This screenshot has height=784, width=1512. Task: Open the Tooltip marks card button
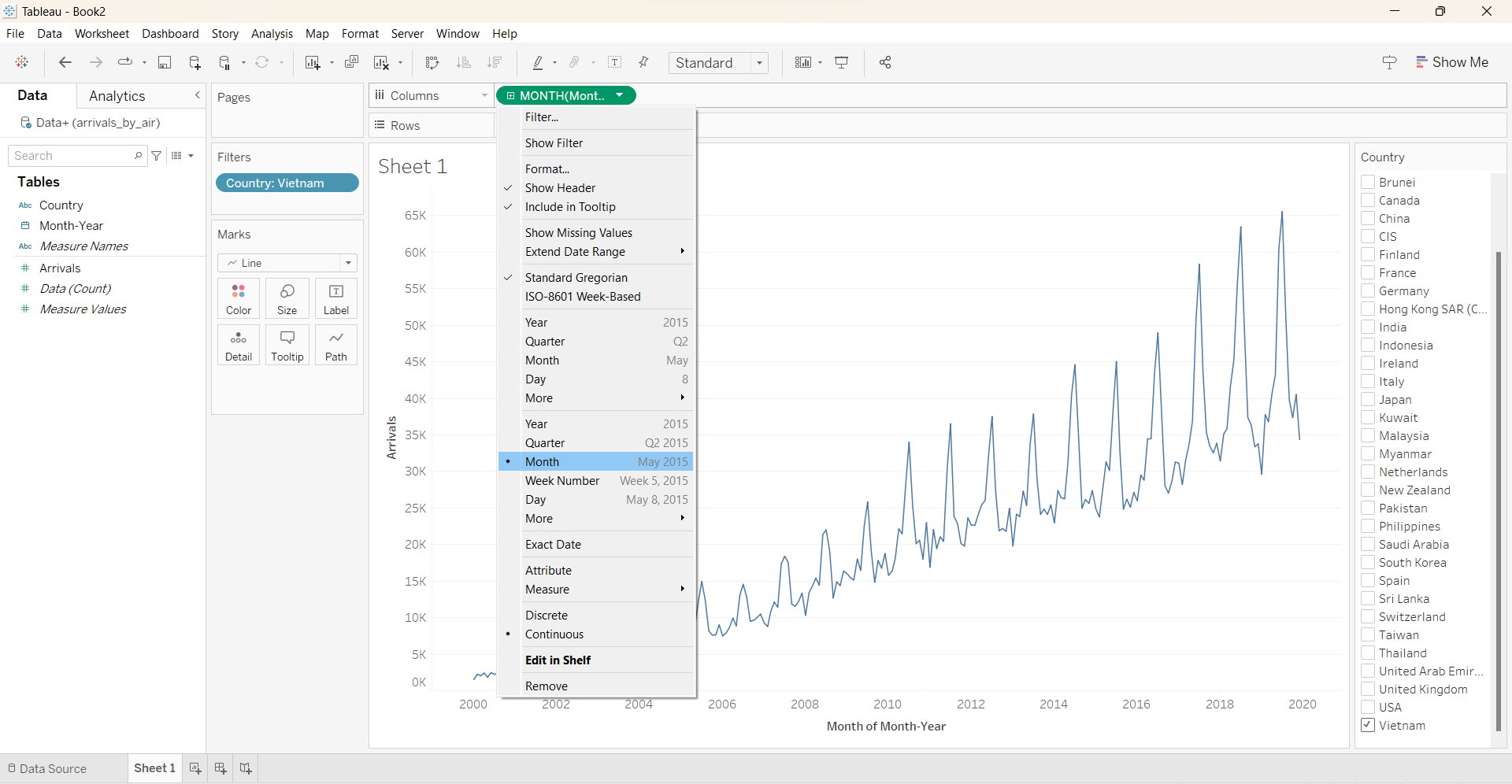pos(287,345)
